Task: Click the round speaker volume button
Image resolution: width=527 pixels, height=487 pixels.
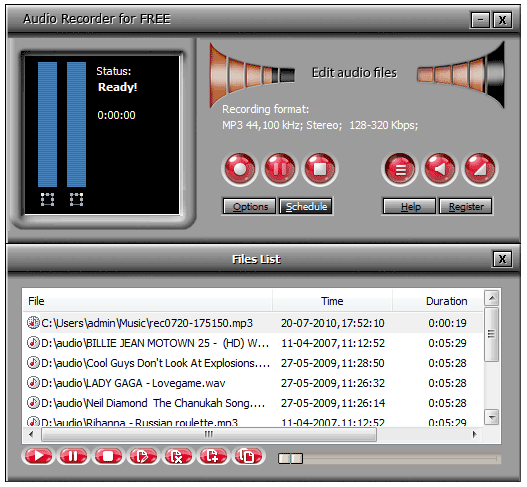Action: pyautogui.click(x=440, y=169)
